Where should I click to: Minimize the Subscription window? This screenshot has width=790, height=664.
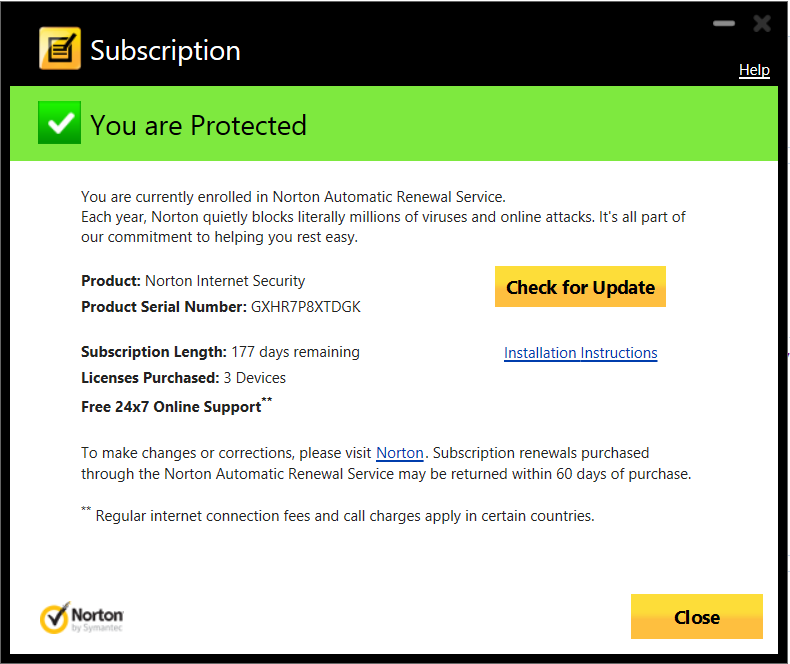click(x=724, y=23)
